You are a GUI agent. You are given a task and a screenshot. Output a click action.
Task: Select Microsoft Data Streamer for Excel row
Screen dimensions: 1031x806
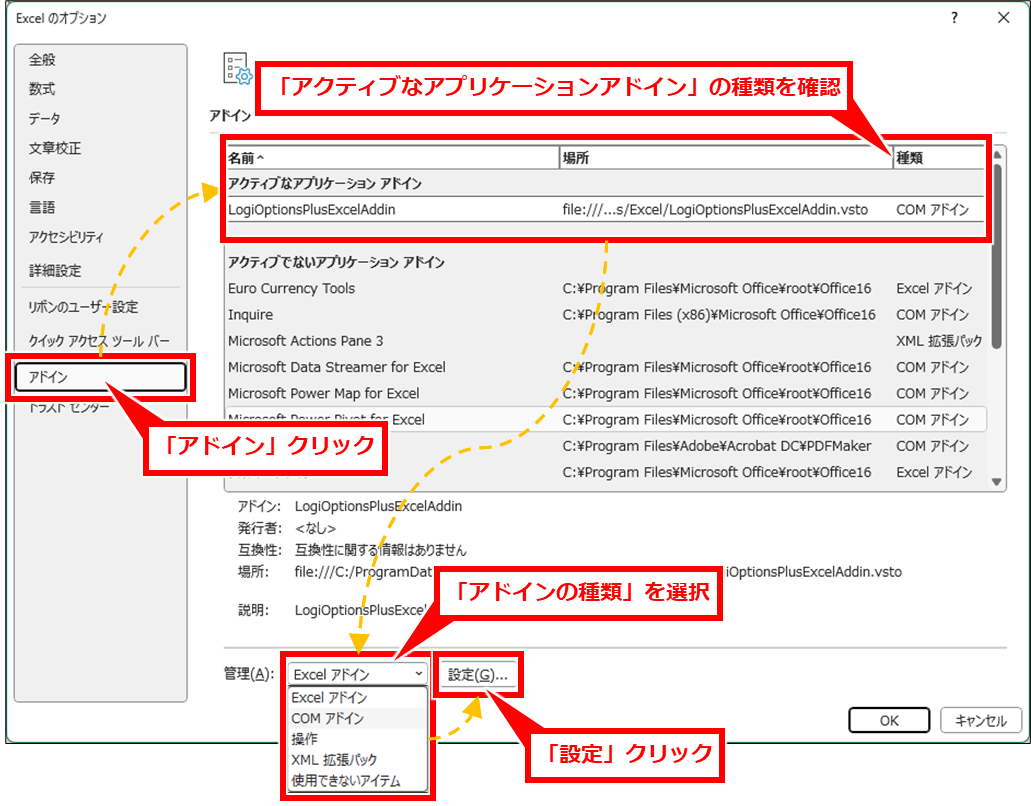pos(337,367)
